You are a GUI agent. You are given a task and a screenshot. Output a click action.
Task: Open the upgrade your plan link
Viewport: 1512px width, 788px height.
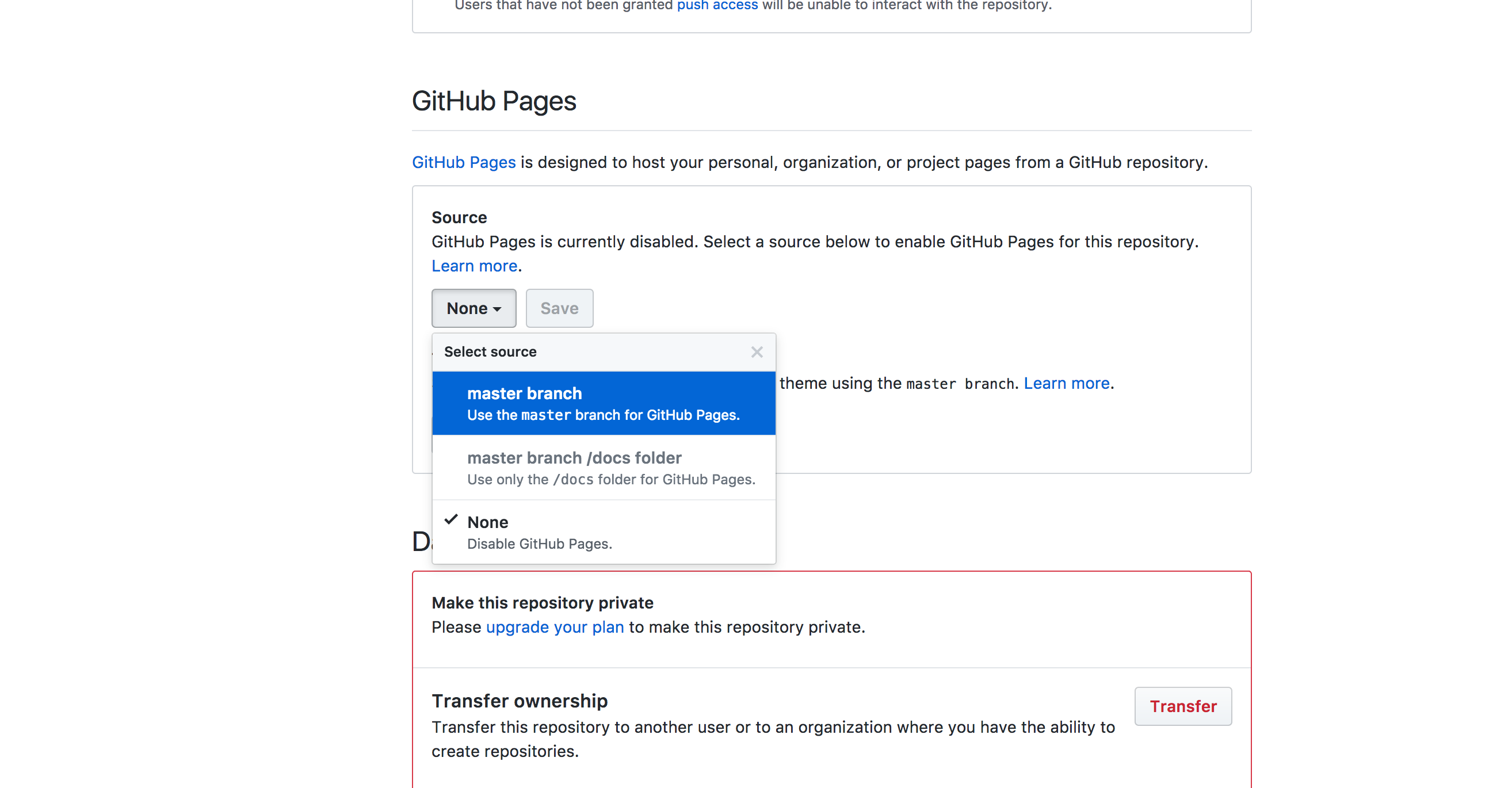click(x=555, y=627)
